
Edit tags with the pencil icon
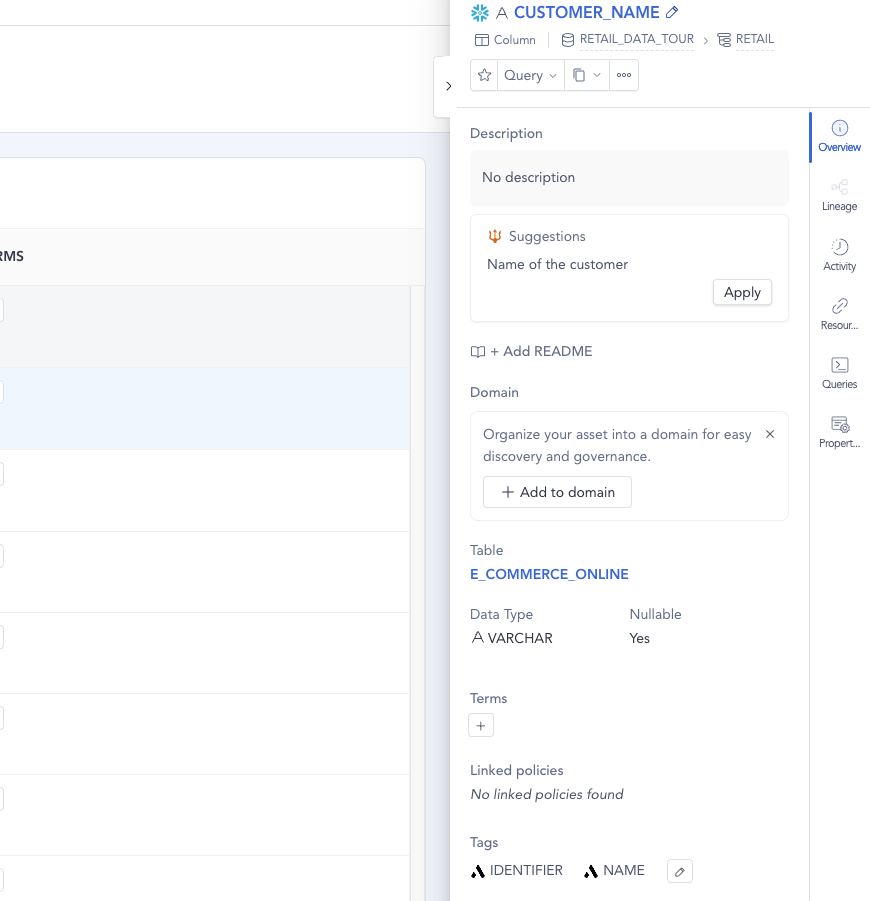click(x=679, y=872)
